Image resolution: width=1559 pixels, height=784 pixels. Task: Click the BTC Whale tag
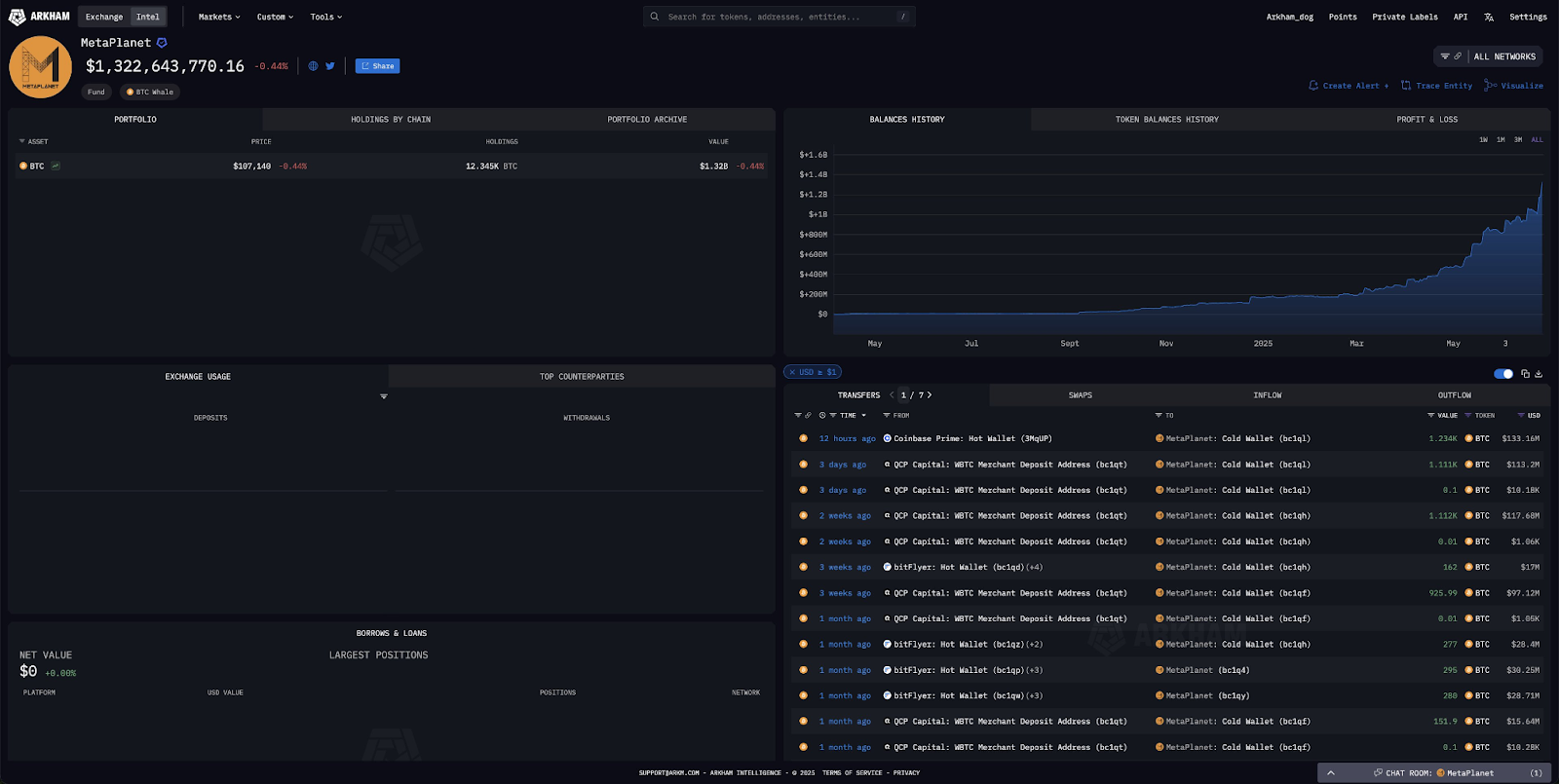(x=150, y=93)
